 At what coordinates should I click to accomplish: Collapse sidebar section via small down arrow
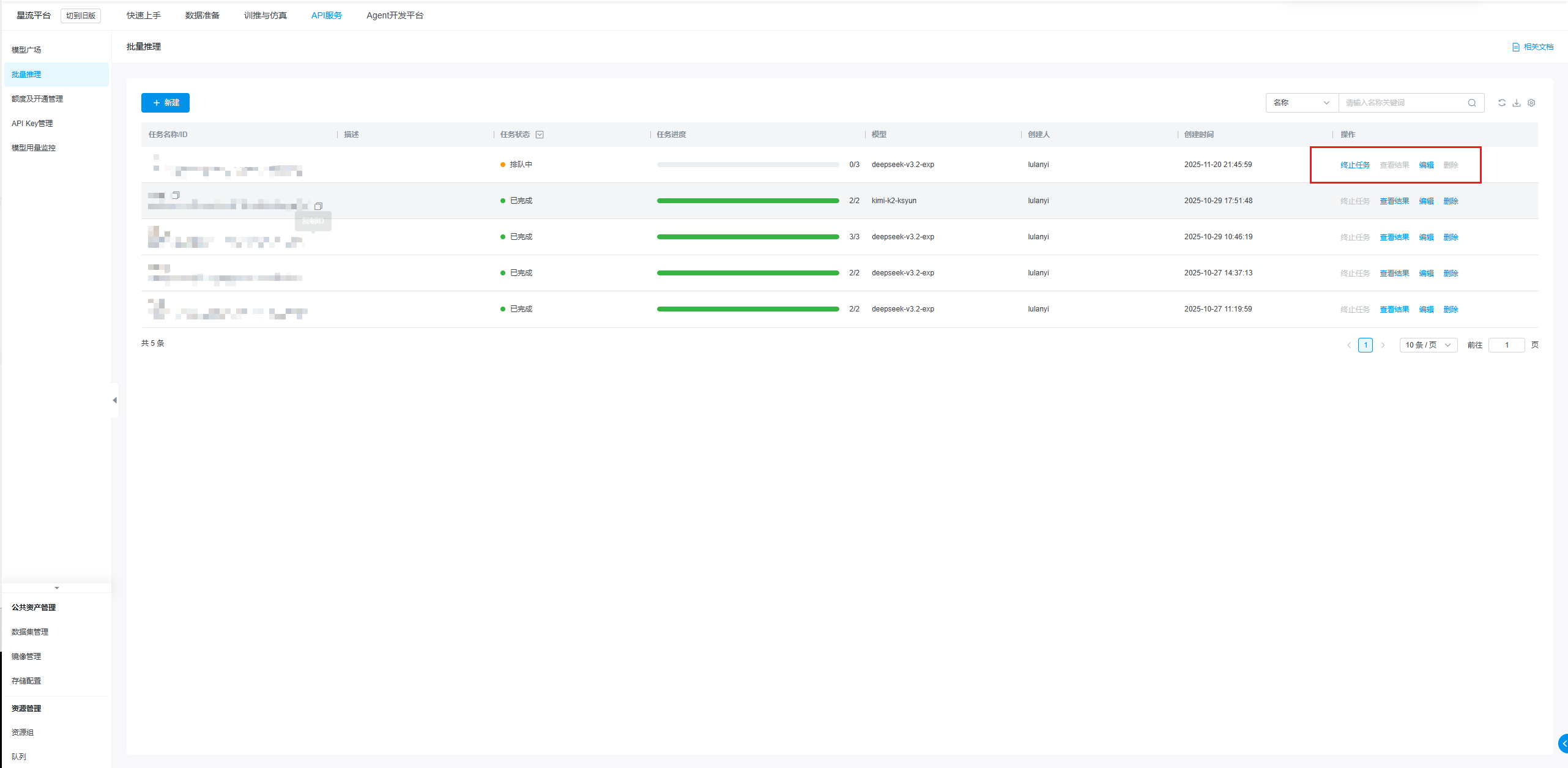[x=57, y=588]
